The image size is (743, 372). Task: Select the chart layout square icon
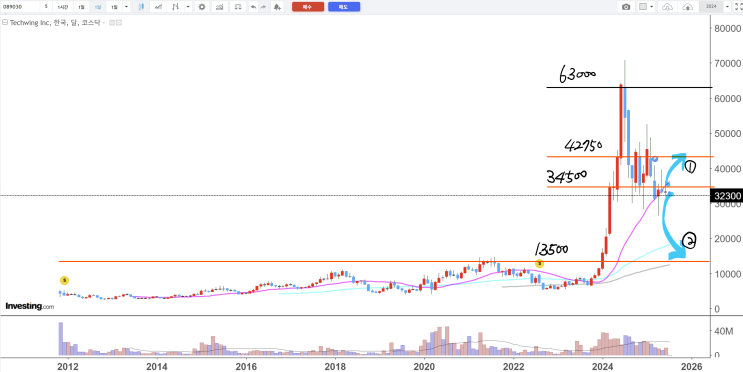(643, 7)
